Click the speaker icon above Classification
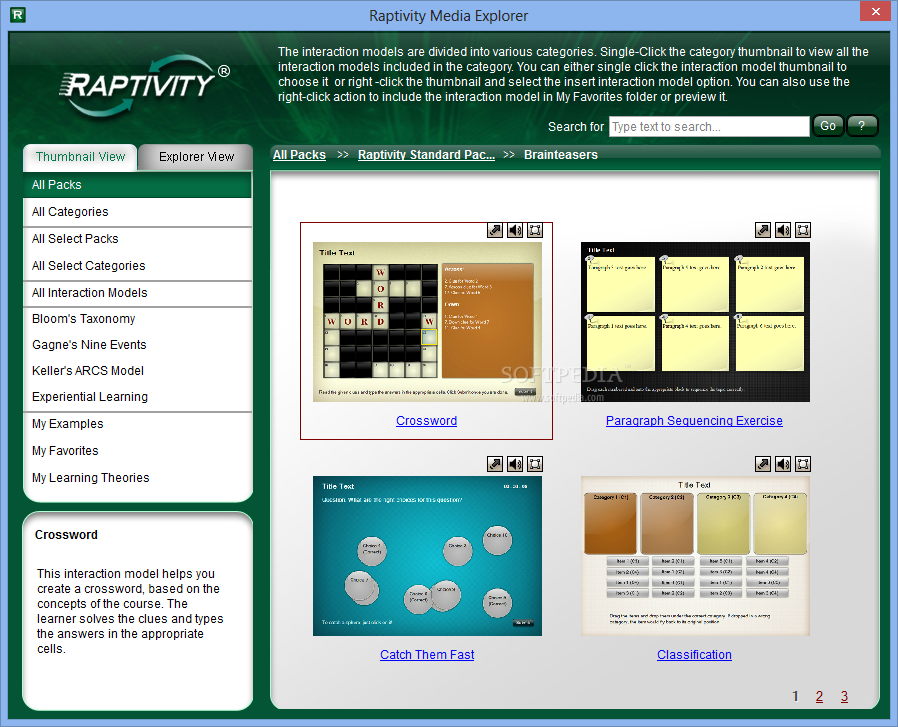Viewport: 898px width, 727px height. point(783,464)
